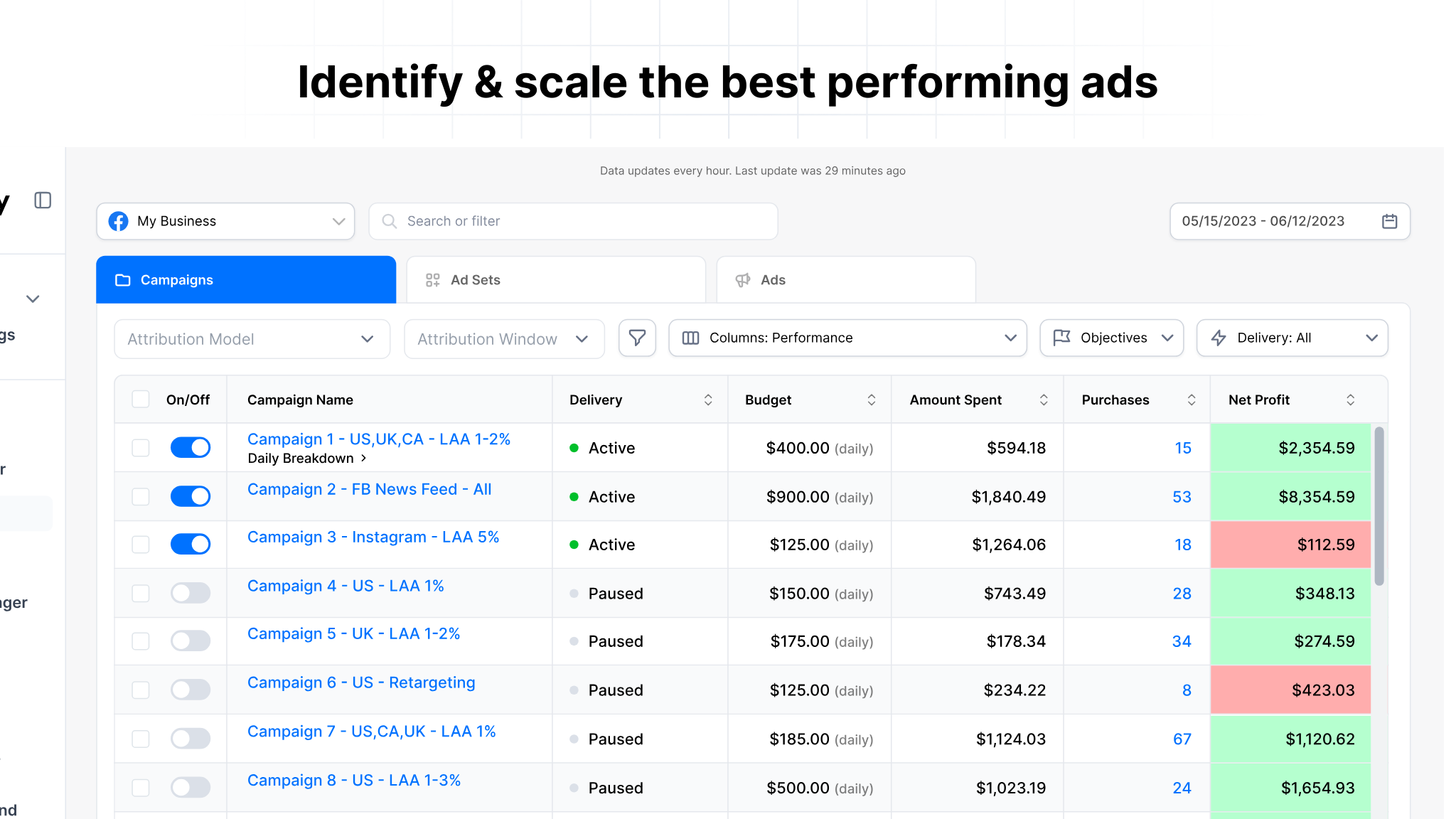
Task: Expand the Attribution Model dropdown
Action: pos(252,339)
